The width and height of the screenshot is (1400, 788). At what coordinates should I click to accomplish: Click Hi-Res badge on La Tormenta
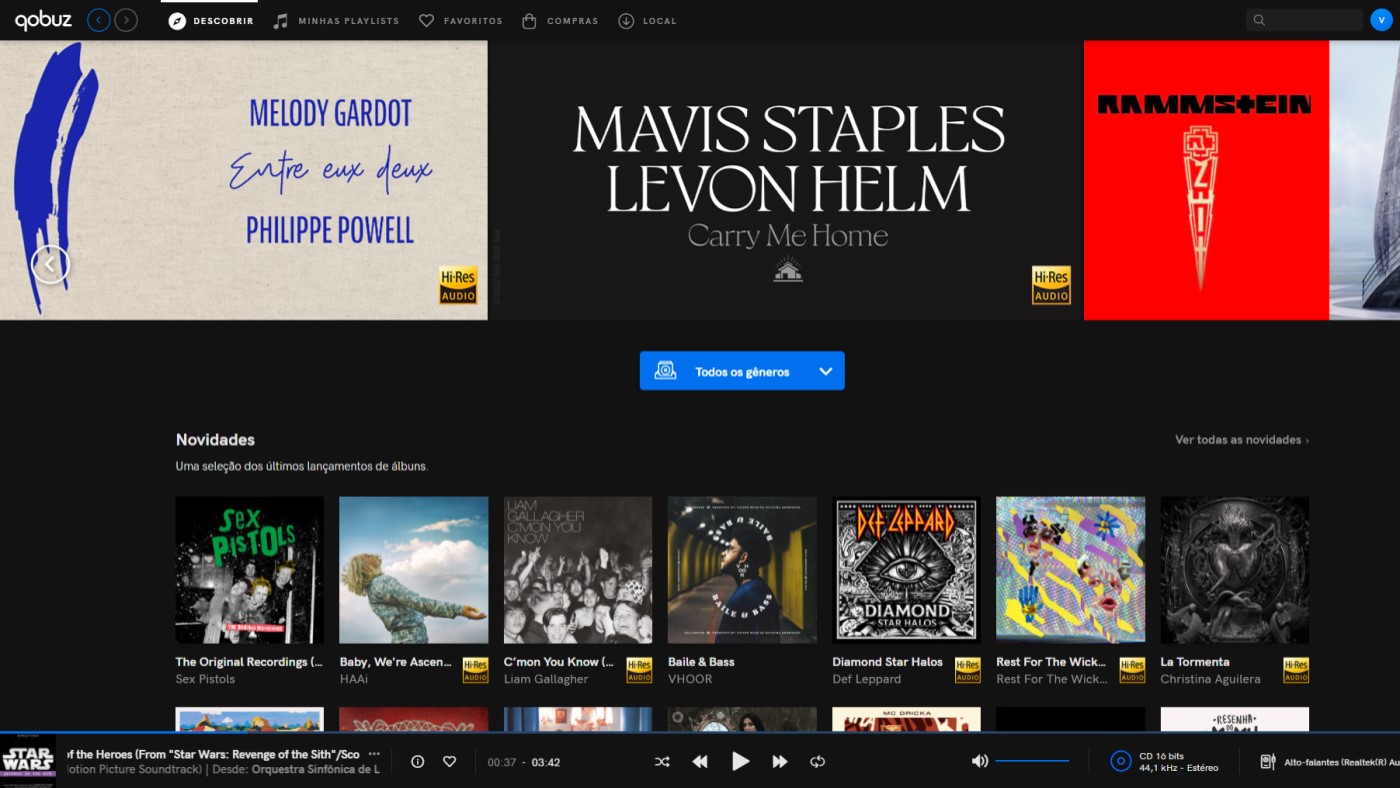[1296, 670]
